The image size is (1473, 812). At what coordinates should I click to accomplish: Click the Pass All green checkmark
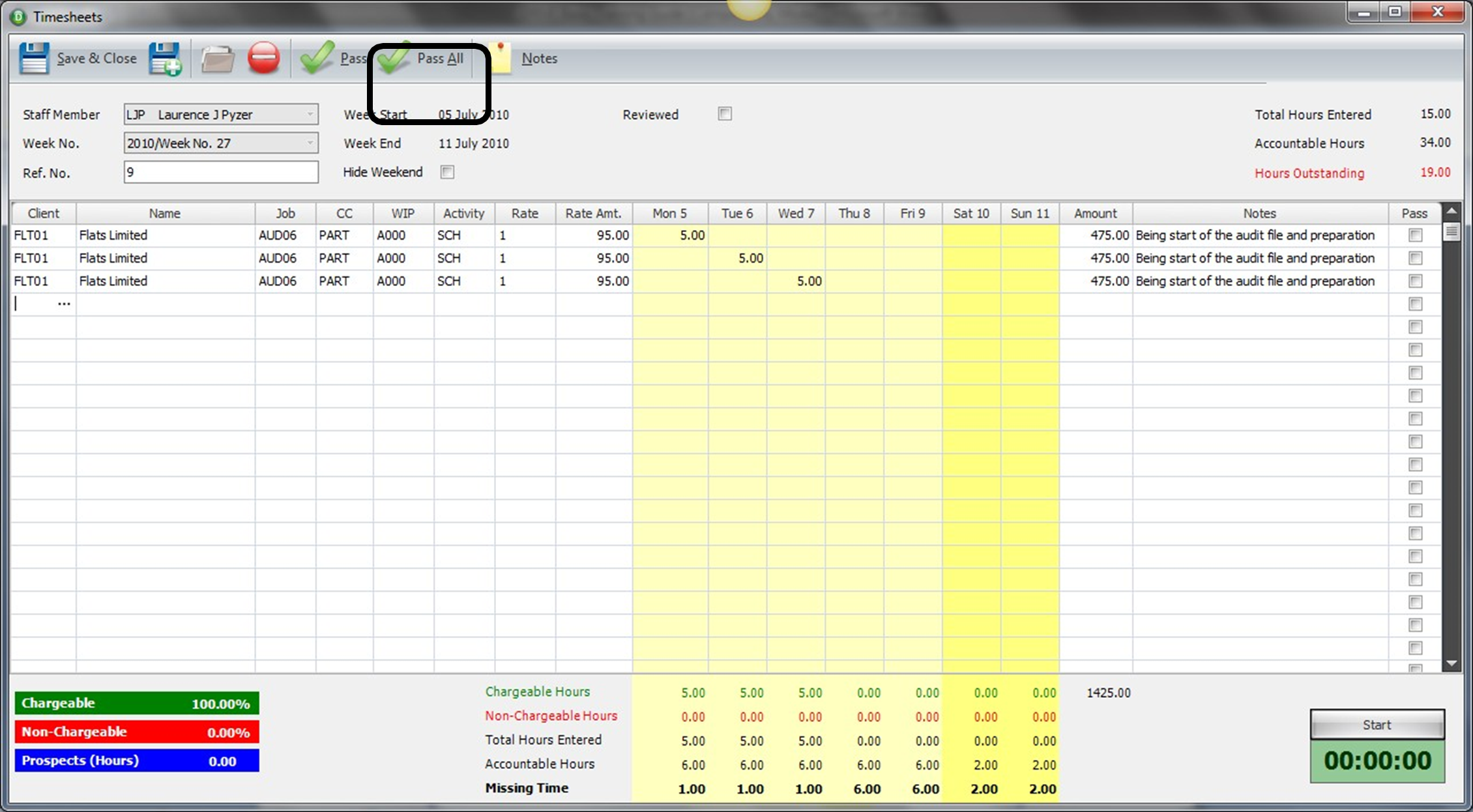pos(394,57)
